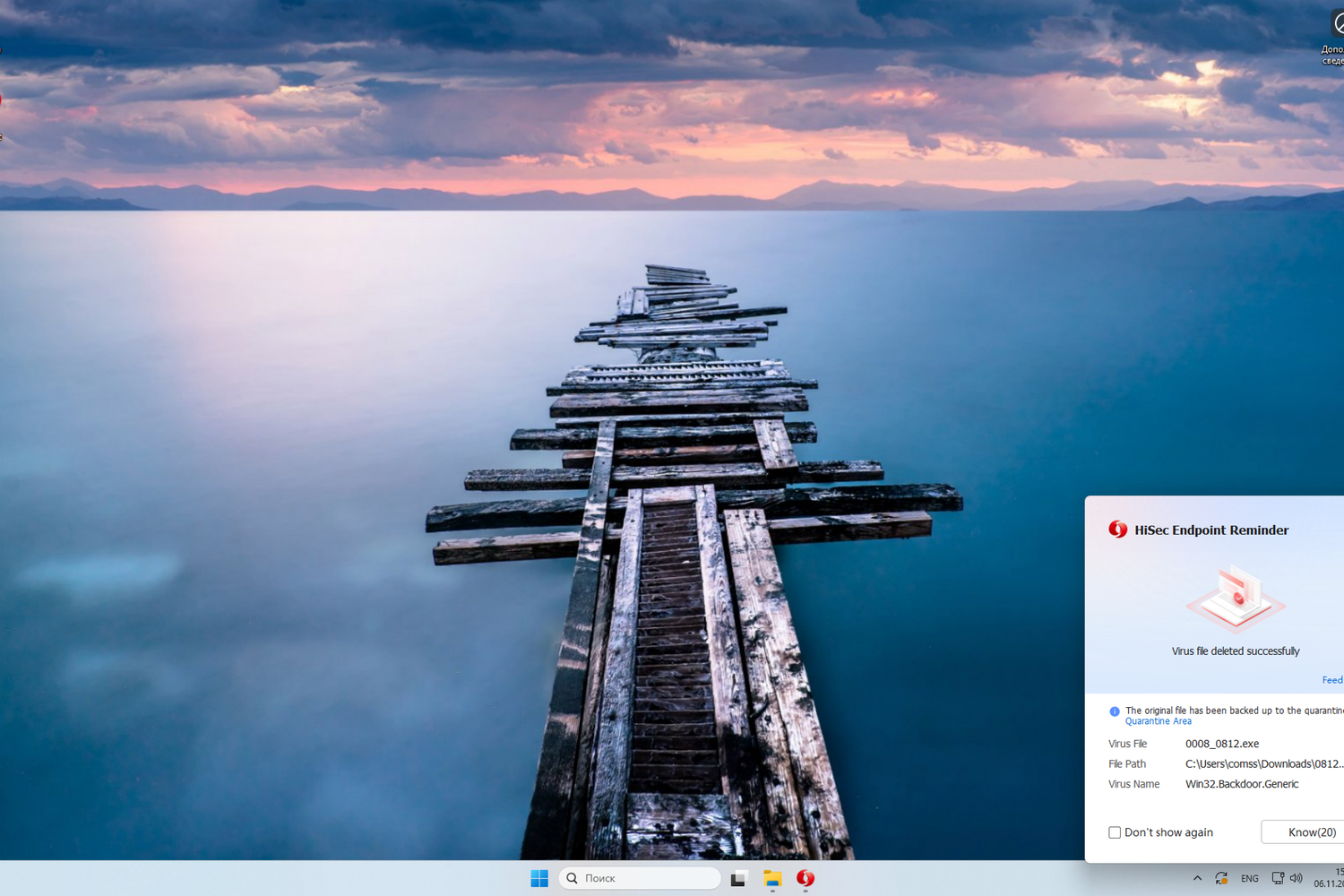This screenshot has width=1344, height=896.
Task: Click the blue info icon in the popup
Action: coord(1115,711)
